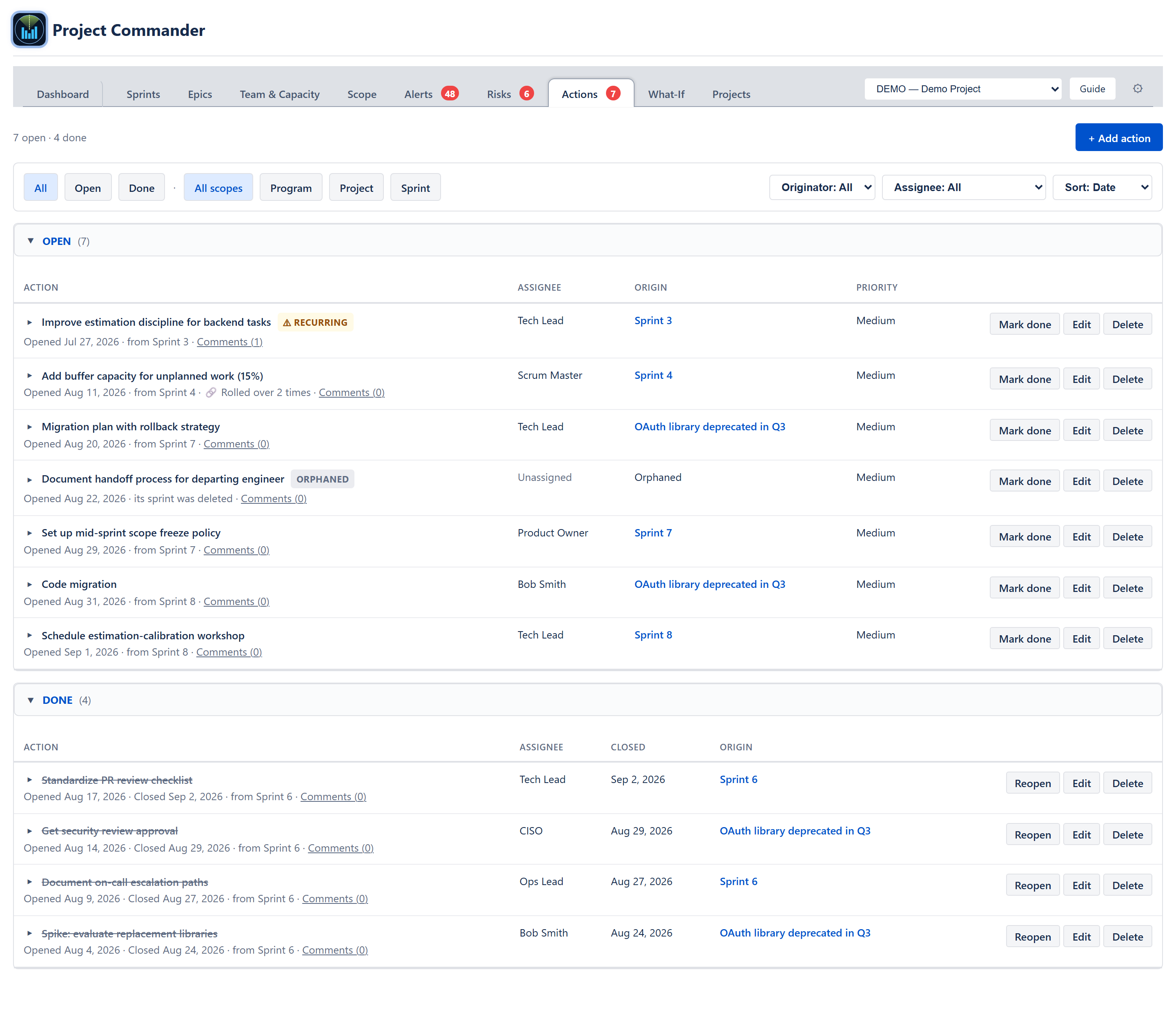The height and width of the screenshot is (1010, 1176).
Task: Click the Risks 6 count badge
Action: [x=527, y=93]
